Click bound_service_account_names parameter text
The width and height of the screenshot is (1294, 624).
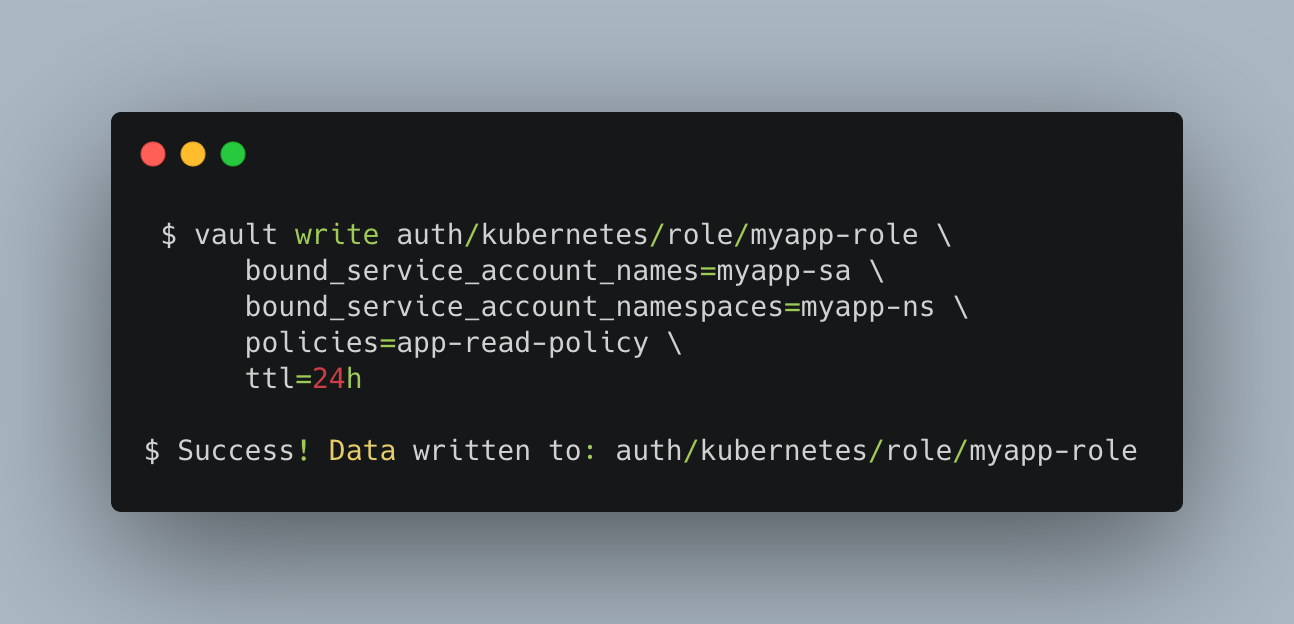472,271
